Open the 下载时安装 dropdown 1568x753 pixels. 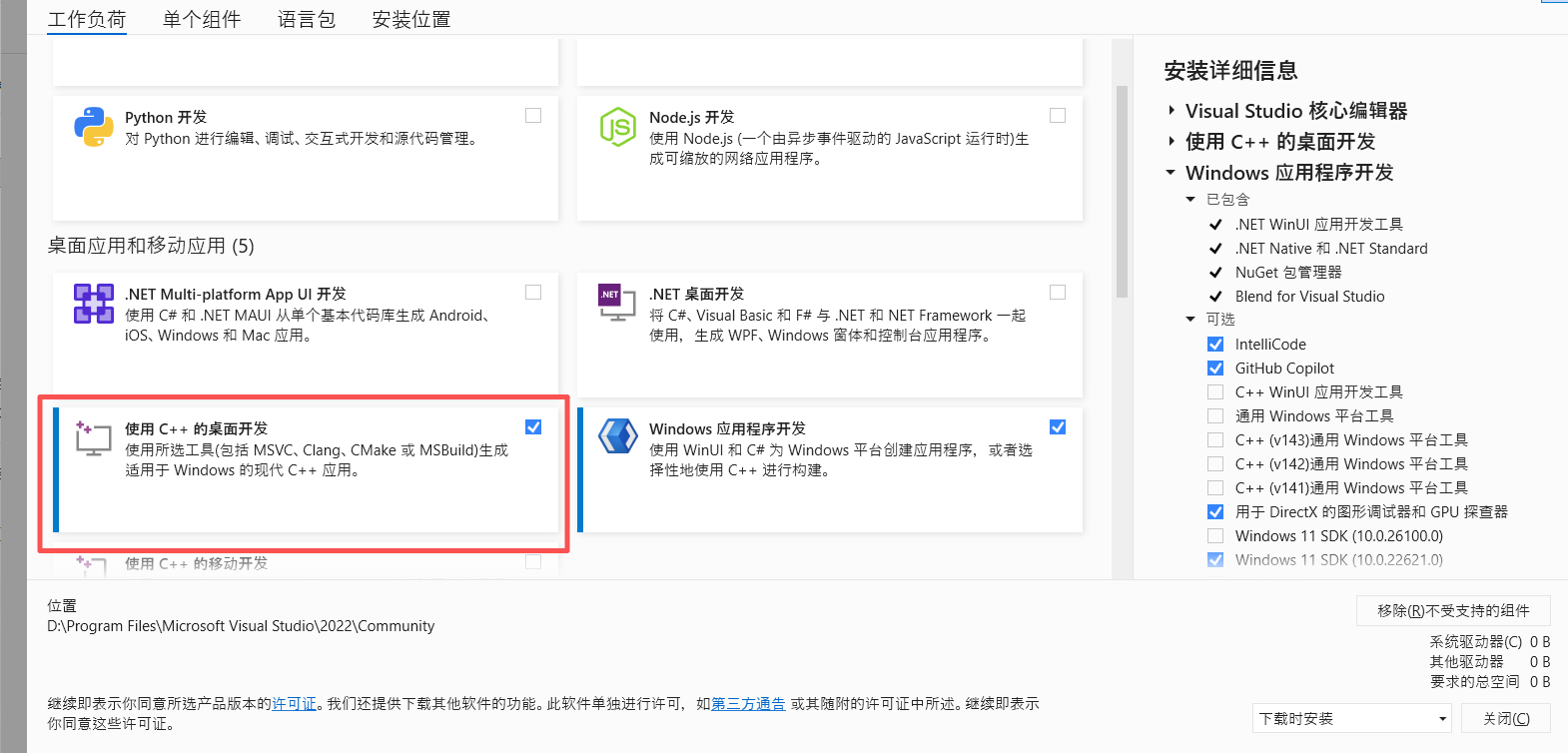1353,719
